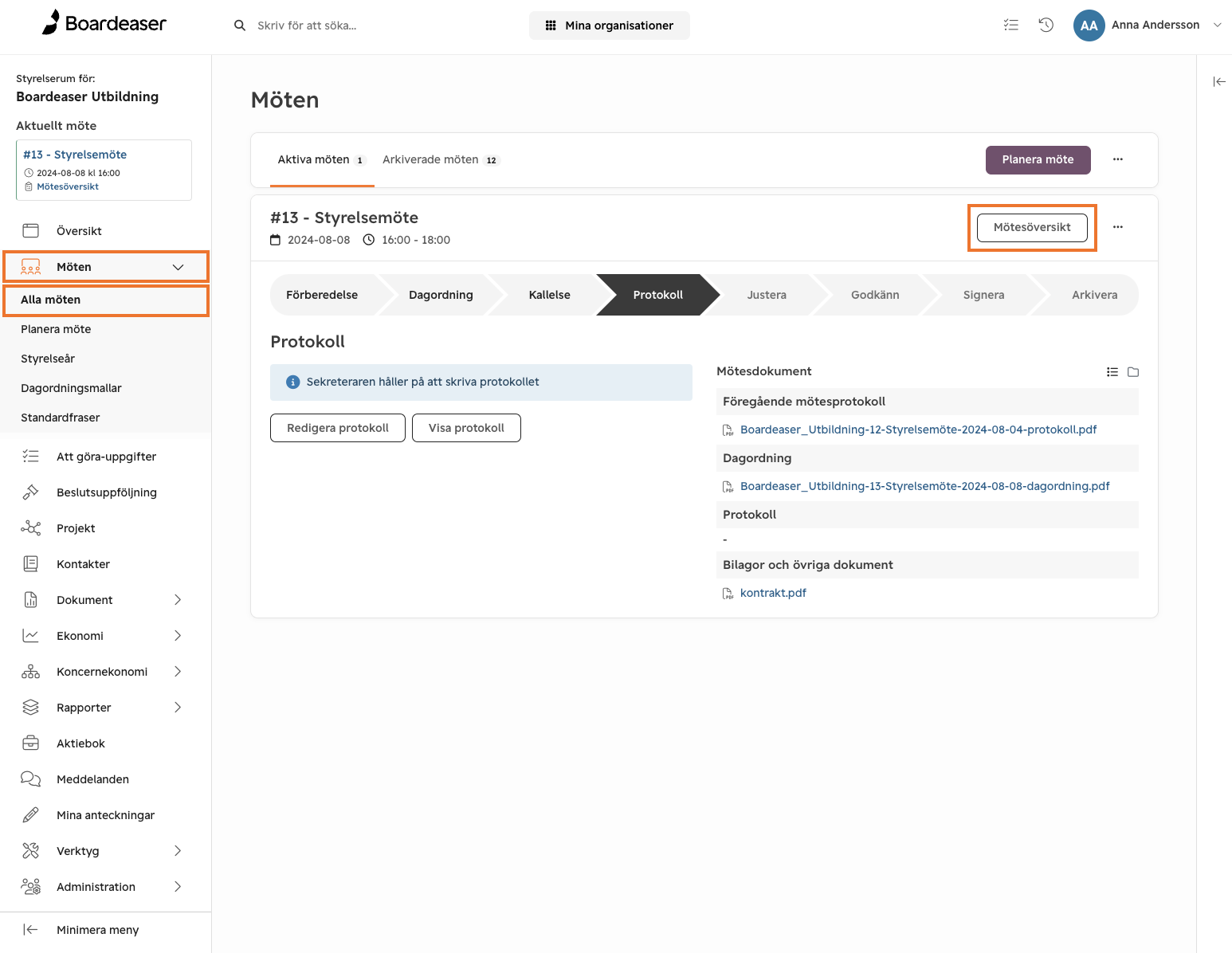Go to the Justera step
The image size is (1232, 953).
coord(767,295)
